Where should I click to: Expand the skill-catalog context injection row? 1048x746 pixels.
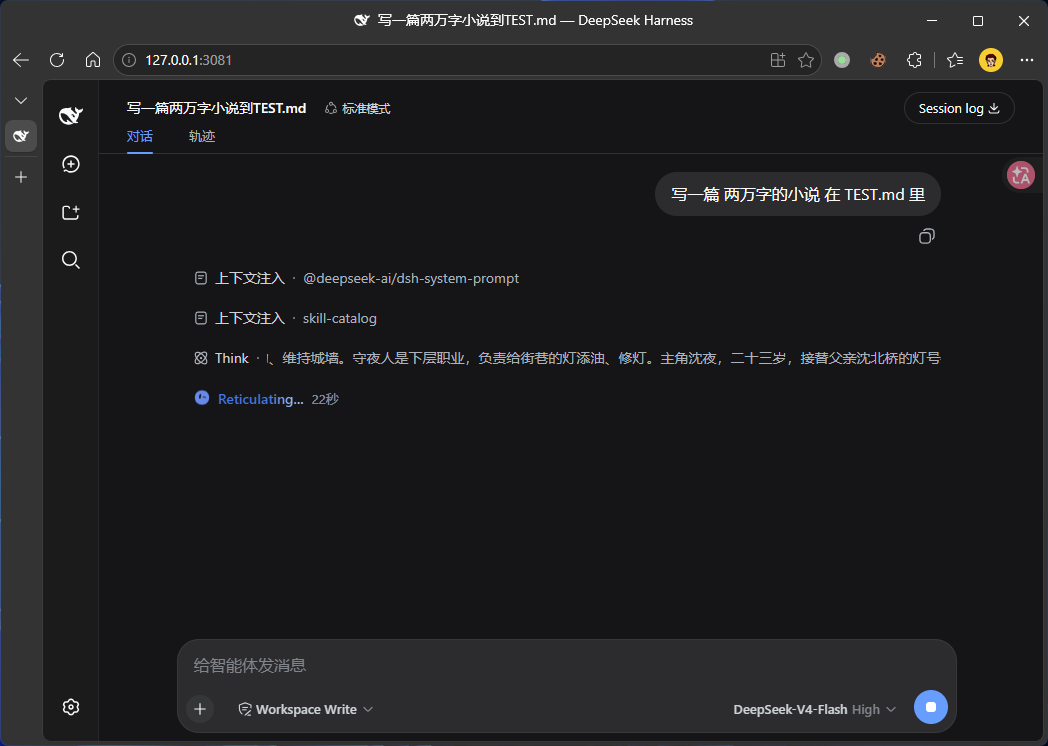[x=285, y=318]
